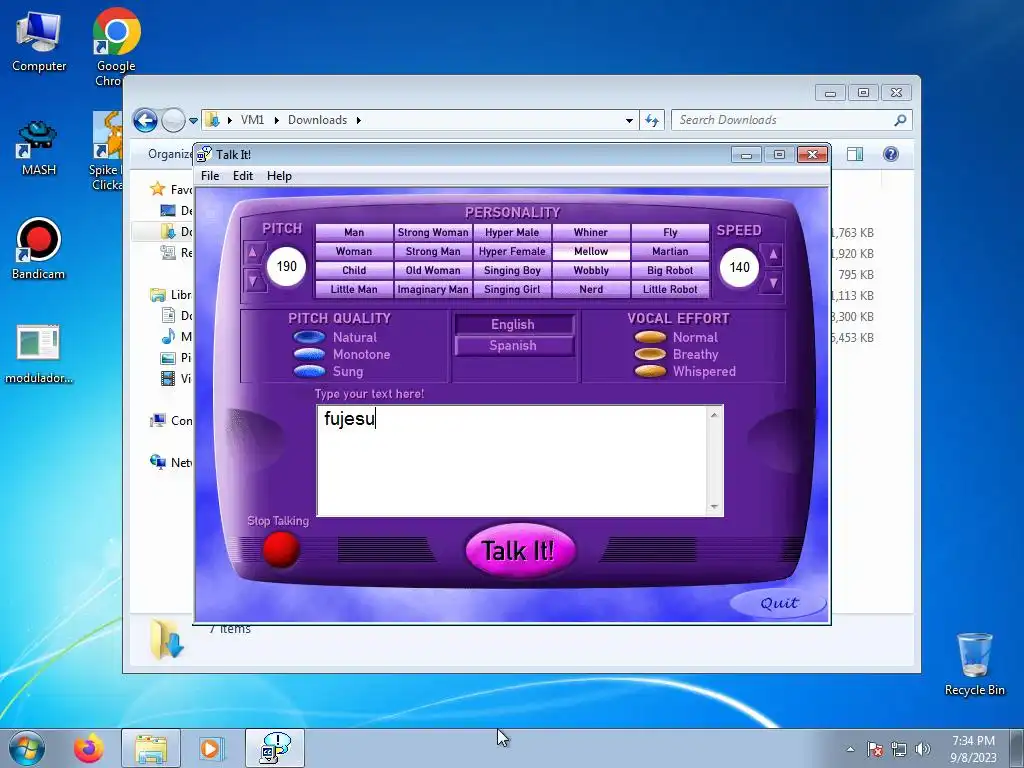Click the volume icon in system tray
1024x768 pixels.
click(x=923, y=749)
